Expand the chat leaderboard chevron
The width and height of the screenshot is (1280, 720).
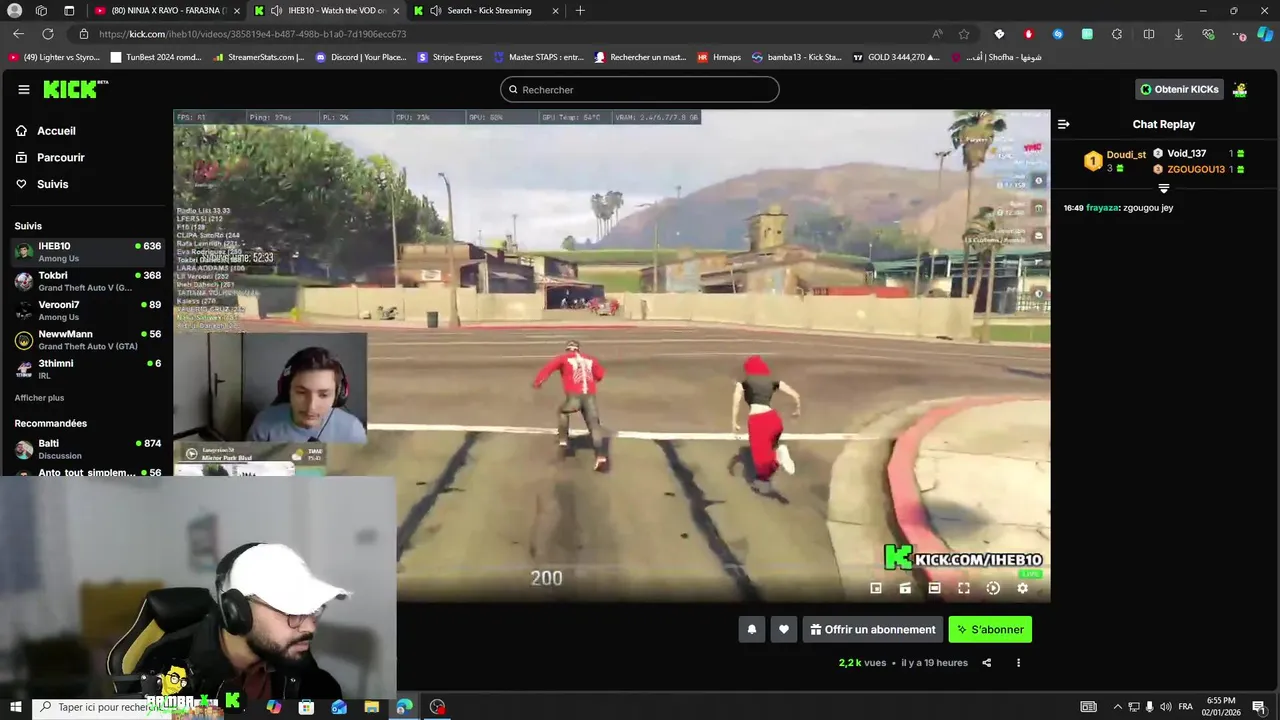(x=1163, y=188)
